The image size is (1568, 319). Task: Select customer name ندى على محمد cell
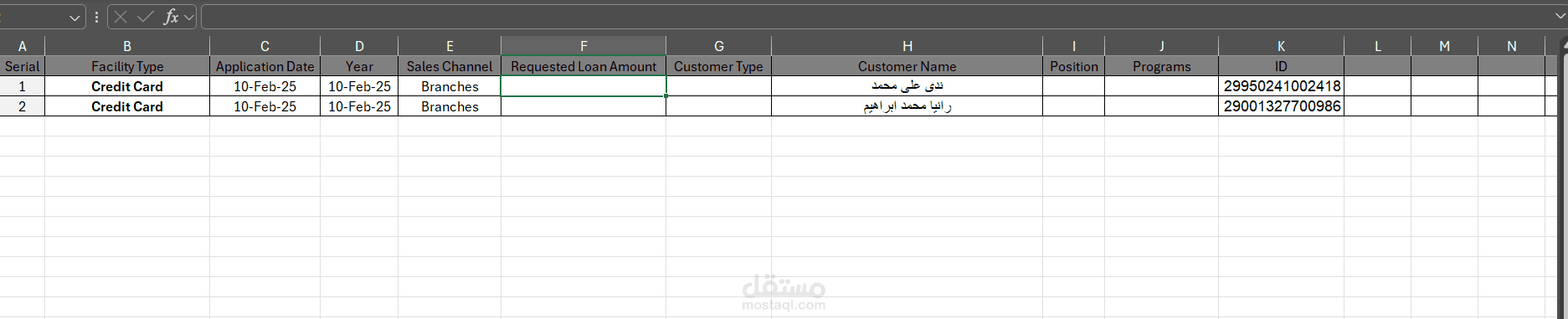click(x=907, y=86)
